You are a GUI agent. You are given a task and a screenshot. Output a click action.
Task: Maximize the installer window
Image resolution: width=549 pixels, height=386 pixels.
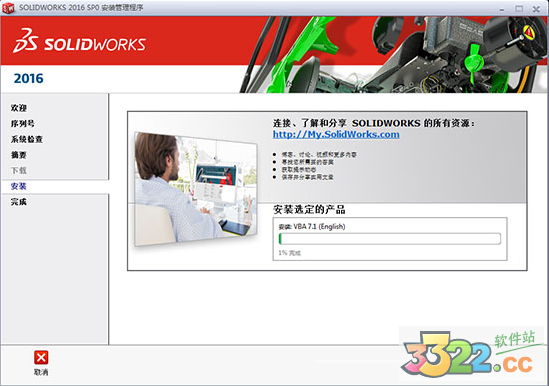[x=519, y=9]
